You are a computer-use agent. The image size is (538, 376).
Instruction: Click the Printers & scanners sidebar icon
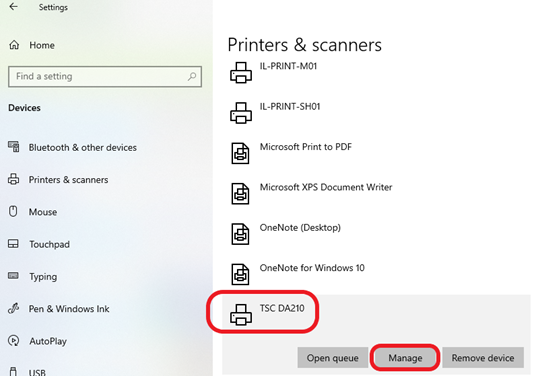click(14, 179)
